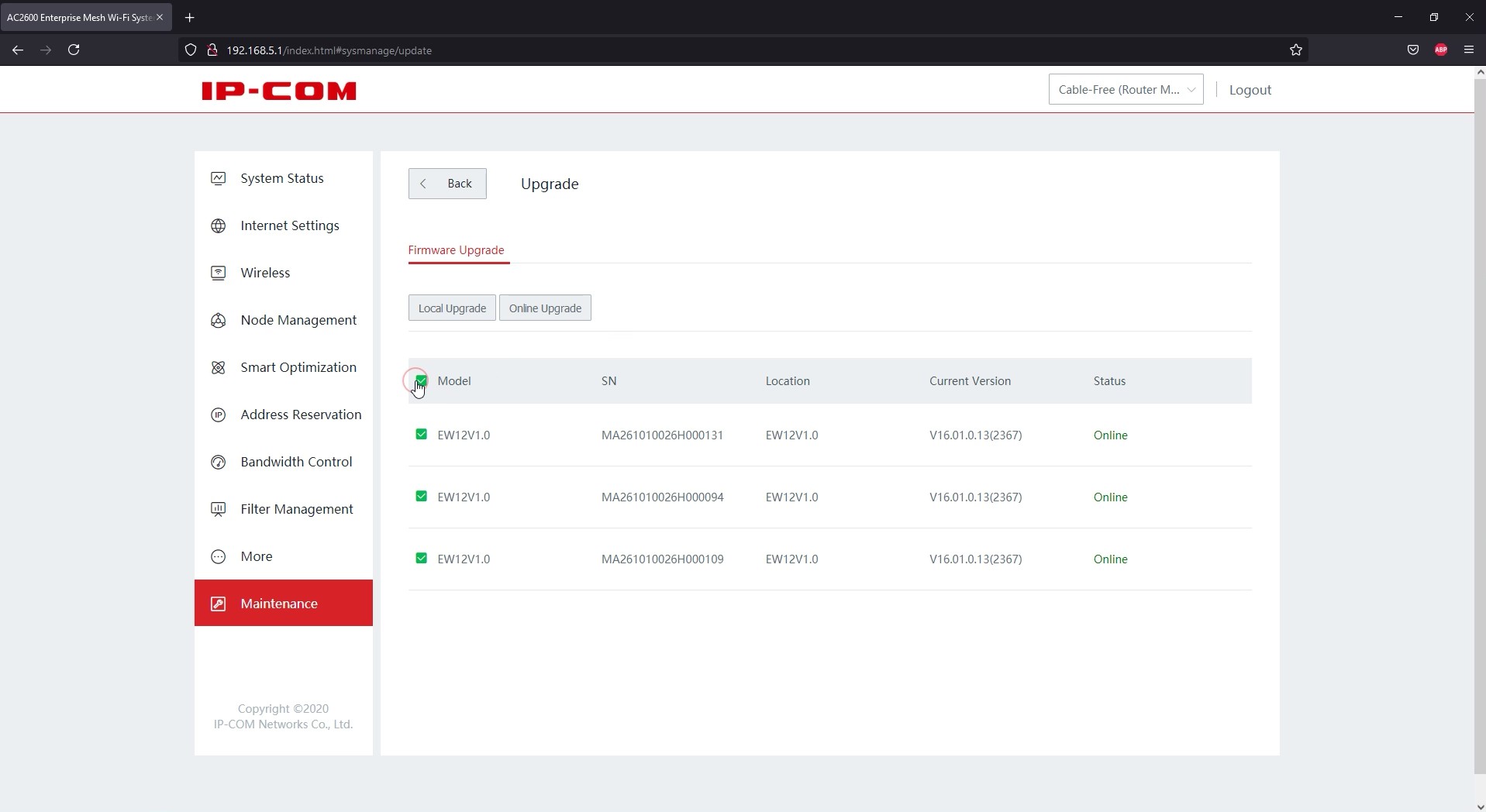This screenshot has width=1486, height=812.
Task: Close the AC2600 Enterprise Mesh tab
Action: point(160,17)
